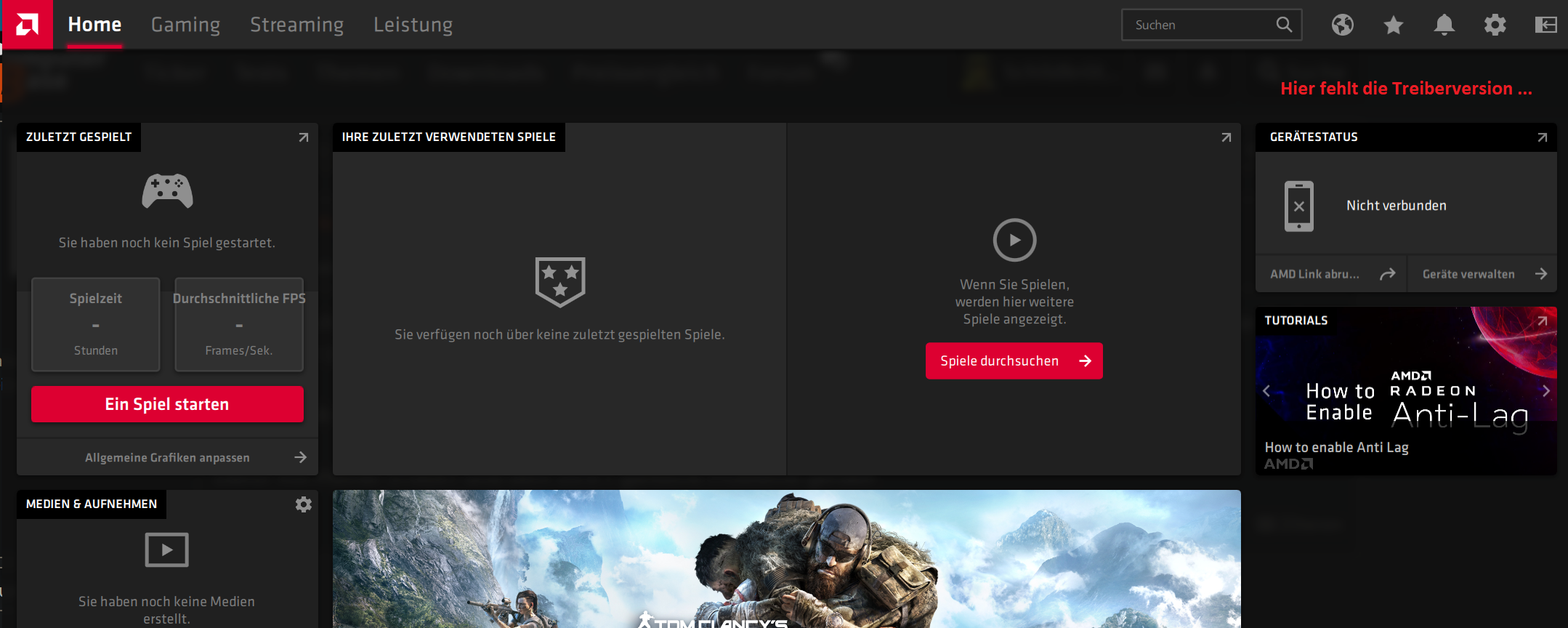Viewport: 1568px width, 628px height.
Task: Switch to the Gaming tab
Action: click(x=186, y=25)
